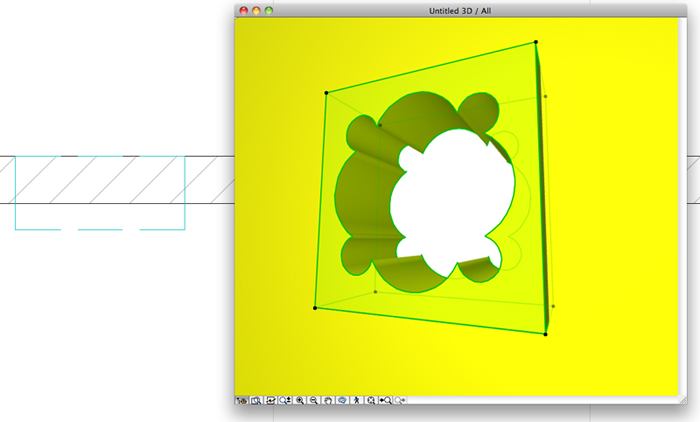Select the bottom-right corner node of the green box
Viewport: 700px width, 422px height.
tap(546, 334)
